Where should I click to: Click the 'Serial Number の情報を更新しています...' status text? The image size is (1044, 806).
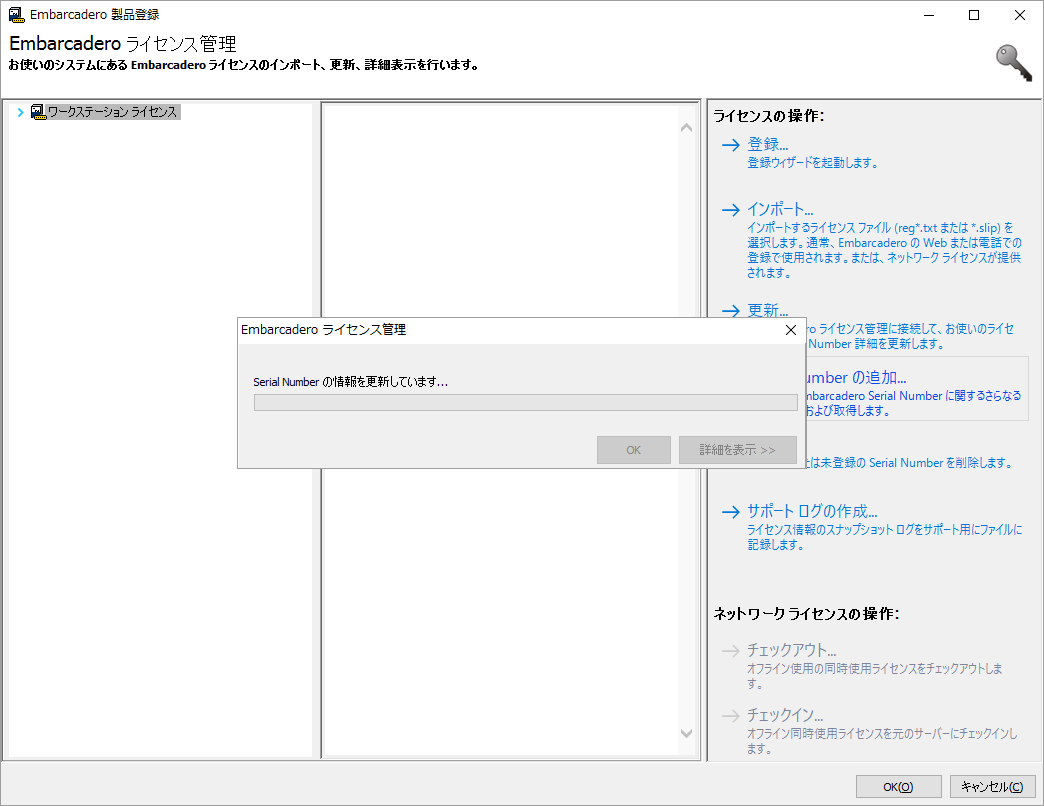tap(350, 382)
